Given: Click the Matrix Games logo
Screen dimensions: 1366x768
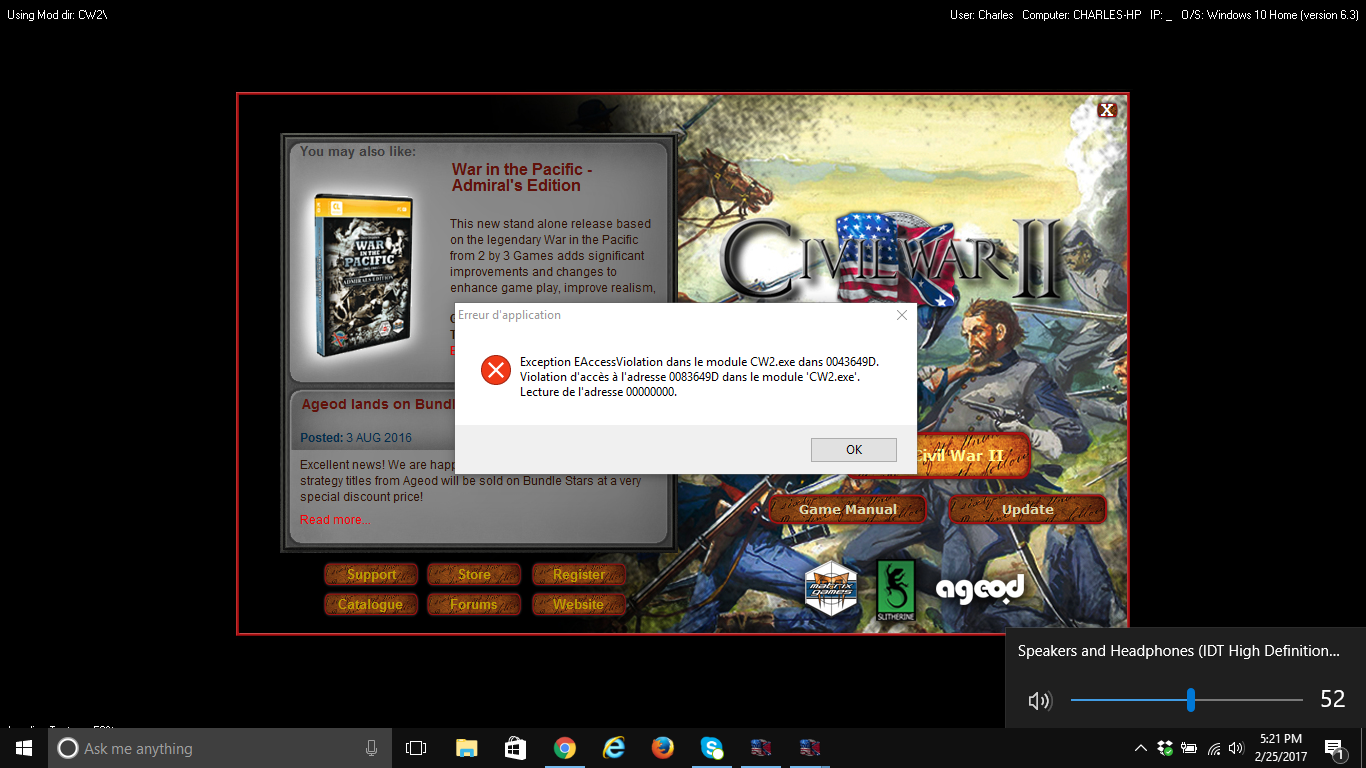Looking at the screenshot, I should tap(831, 587).
